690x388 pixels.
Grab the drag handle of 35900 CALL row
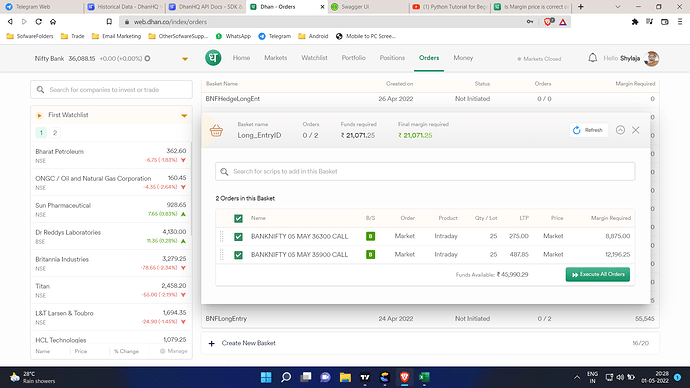tap(221, 254)
